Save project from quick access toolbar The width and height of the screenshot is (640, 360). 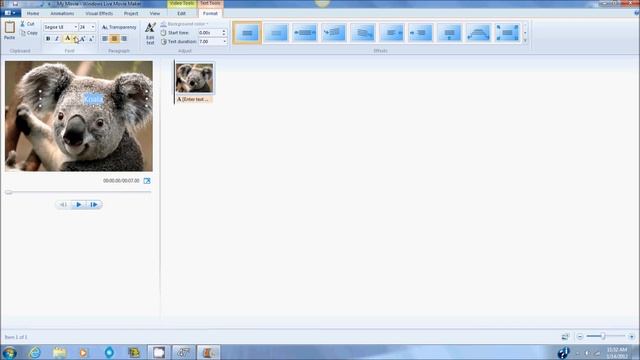point(16,4)
